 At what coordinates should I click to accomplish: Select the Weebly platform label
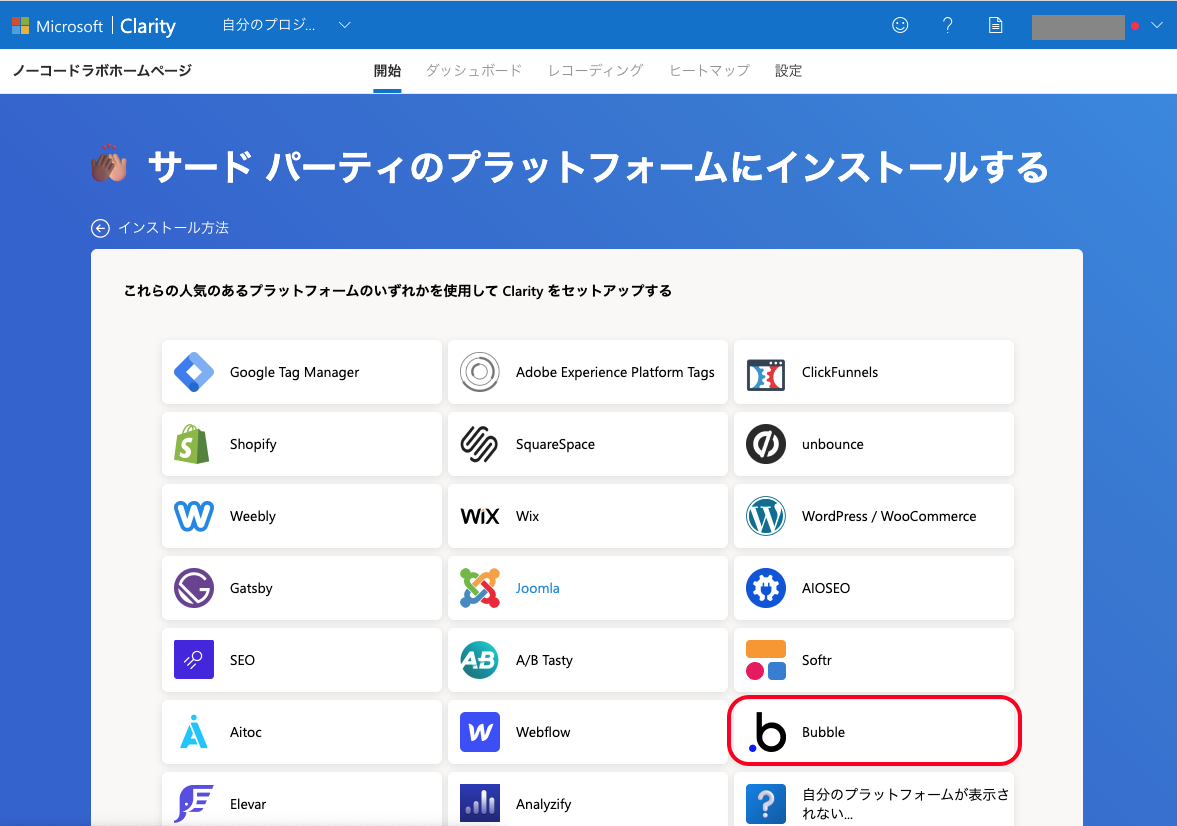pyautogui.click(x=252, y=516)
